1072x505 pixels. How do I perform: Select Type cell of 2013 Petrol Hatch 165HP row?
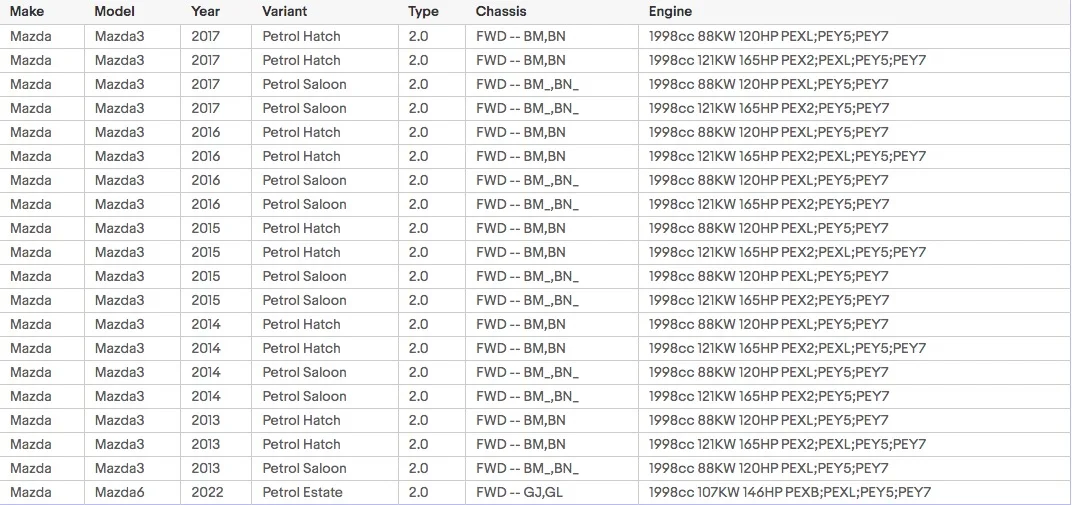point(432,444)
